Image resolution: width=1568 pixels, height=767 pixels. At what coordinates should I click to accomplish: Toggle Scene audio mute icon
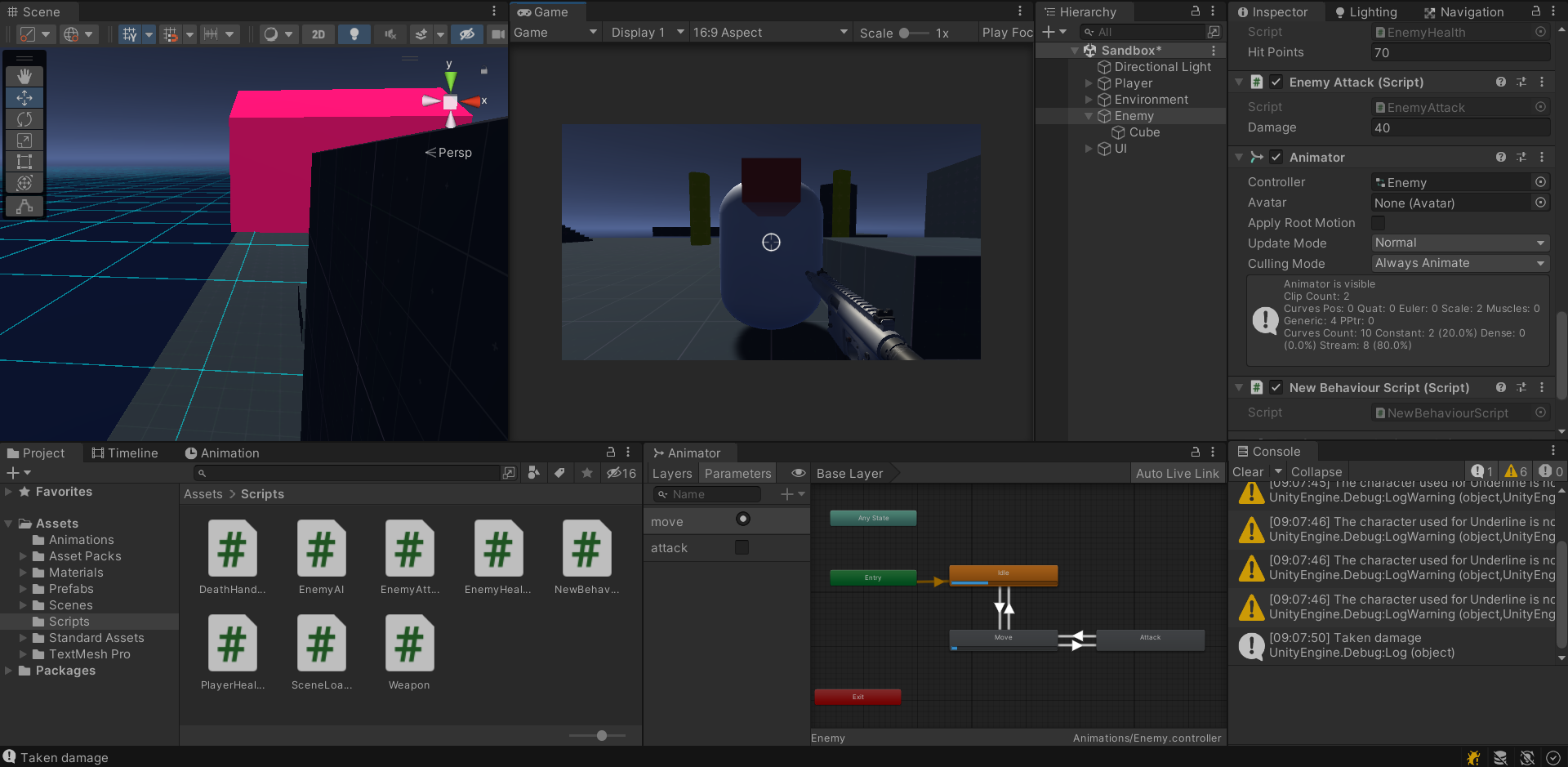point(390,33)
